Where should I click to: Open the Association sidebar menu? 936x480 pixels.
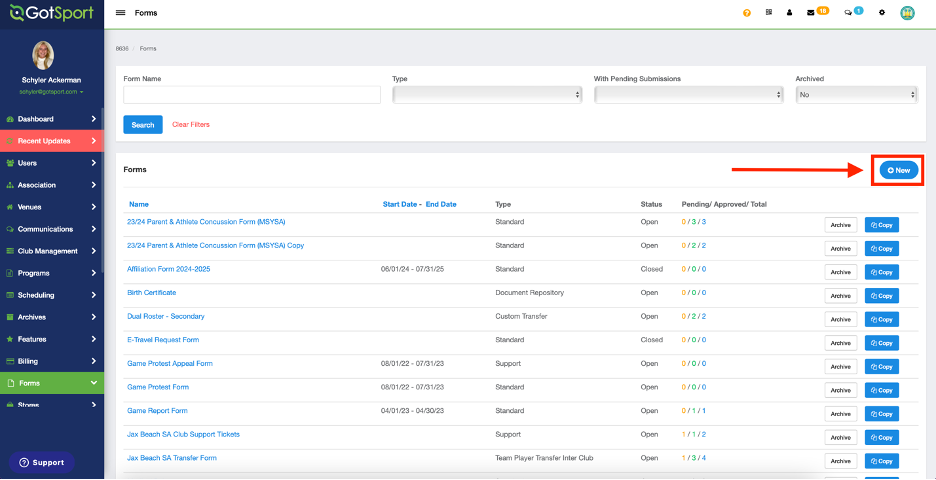click(x=52, y=185)
